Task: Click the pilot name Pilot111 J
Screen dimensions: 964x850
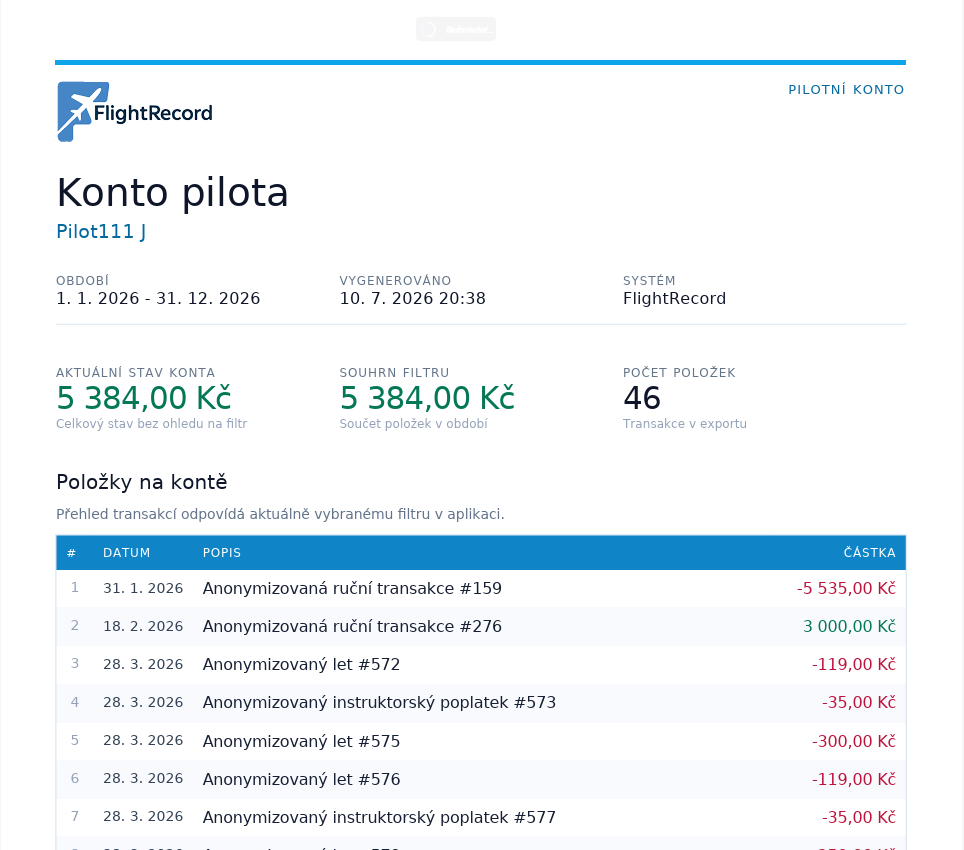Action: coord(101,232)
